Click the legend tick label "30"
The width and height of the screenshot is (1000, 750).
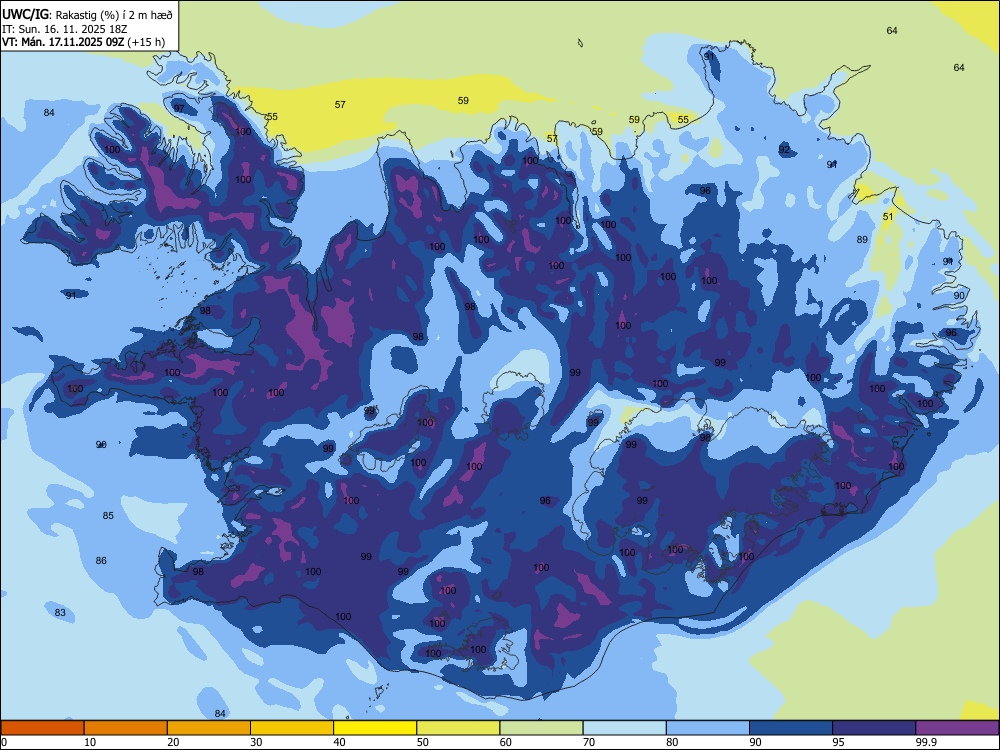(256, 742)
